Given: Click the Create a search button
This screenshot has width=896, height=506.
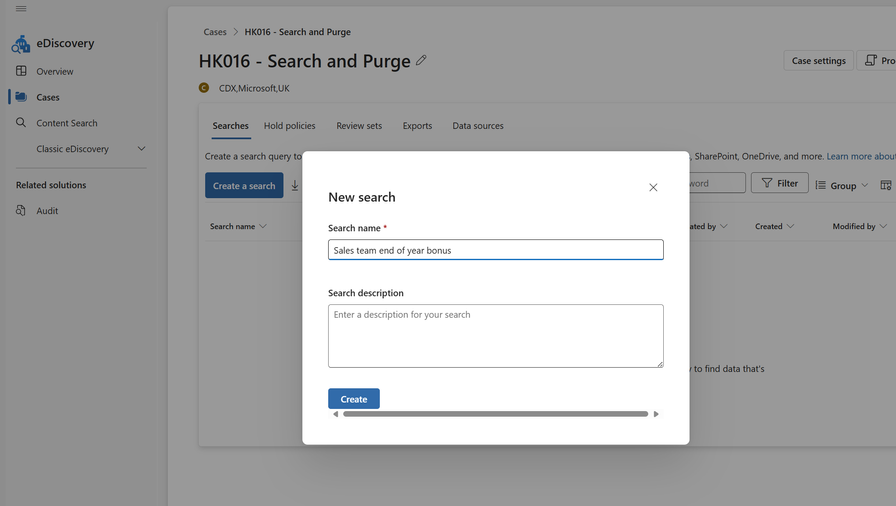Looking at the screenshot, I should point(244,186).
